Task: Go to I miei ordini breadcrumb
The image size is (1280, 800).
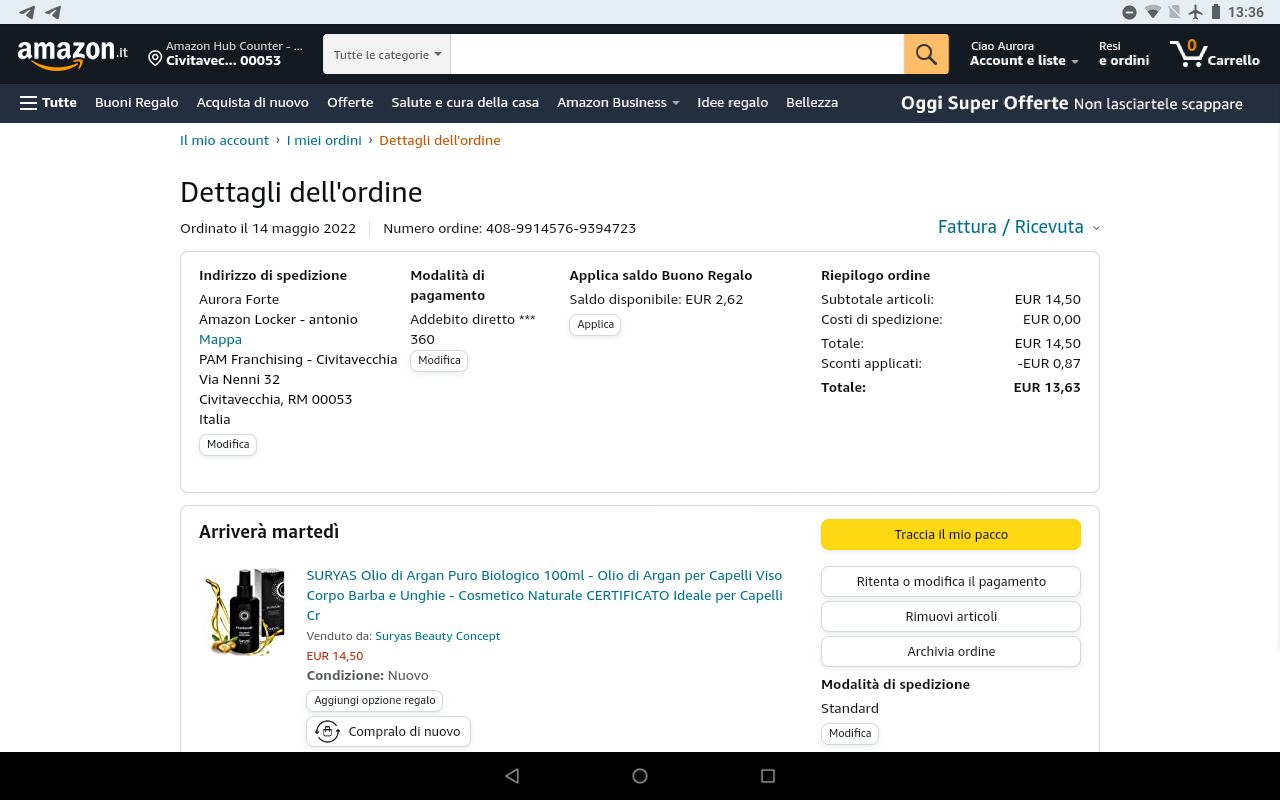Action: [324, 140]
